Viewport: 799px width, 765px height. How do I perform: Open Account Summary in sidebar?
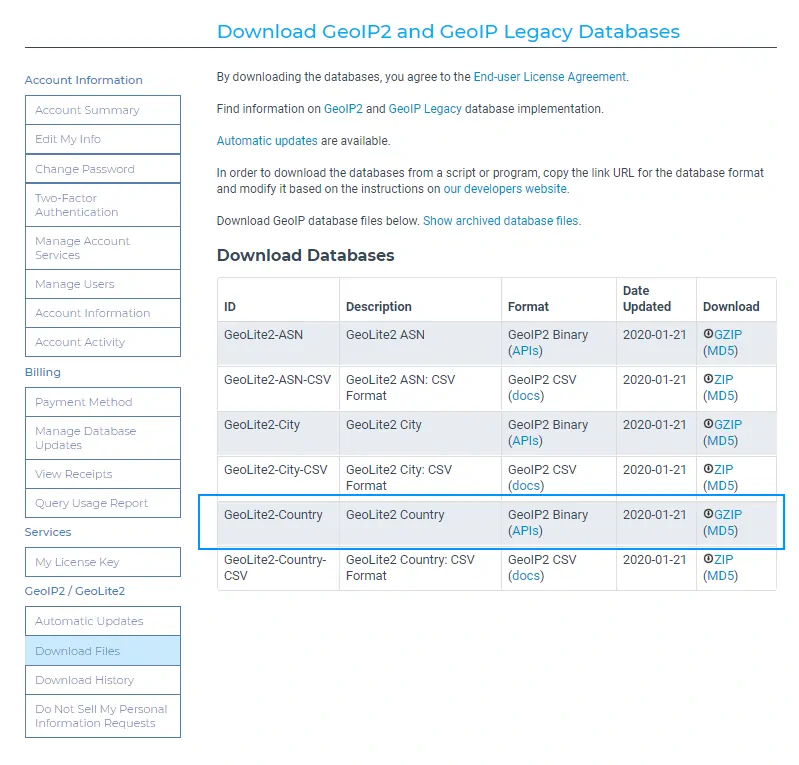pyautogui.click(x=103, y=110)
